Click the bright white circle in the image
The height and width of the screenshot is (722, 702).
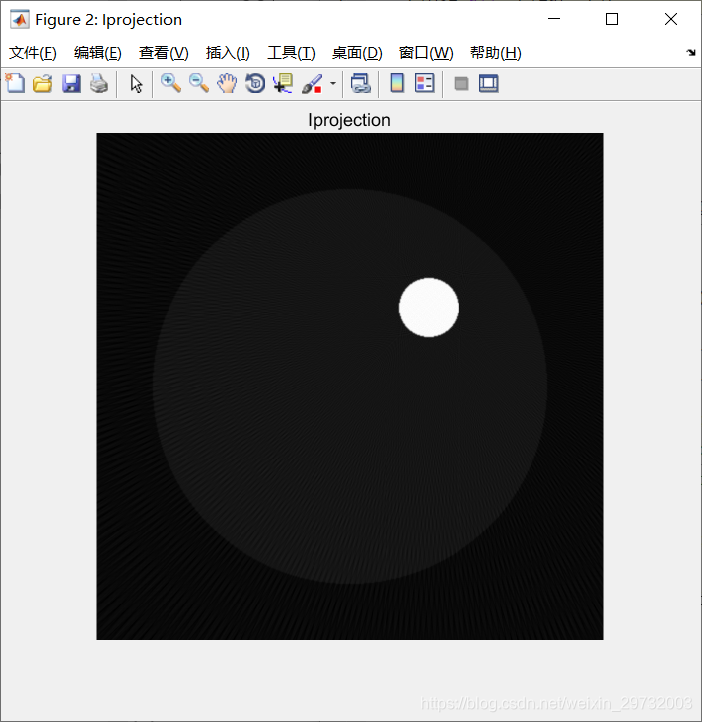click(429, 307)
